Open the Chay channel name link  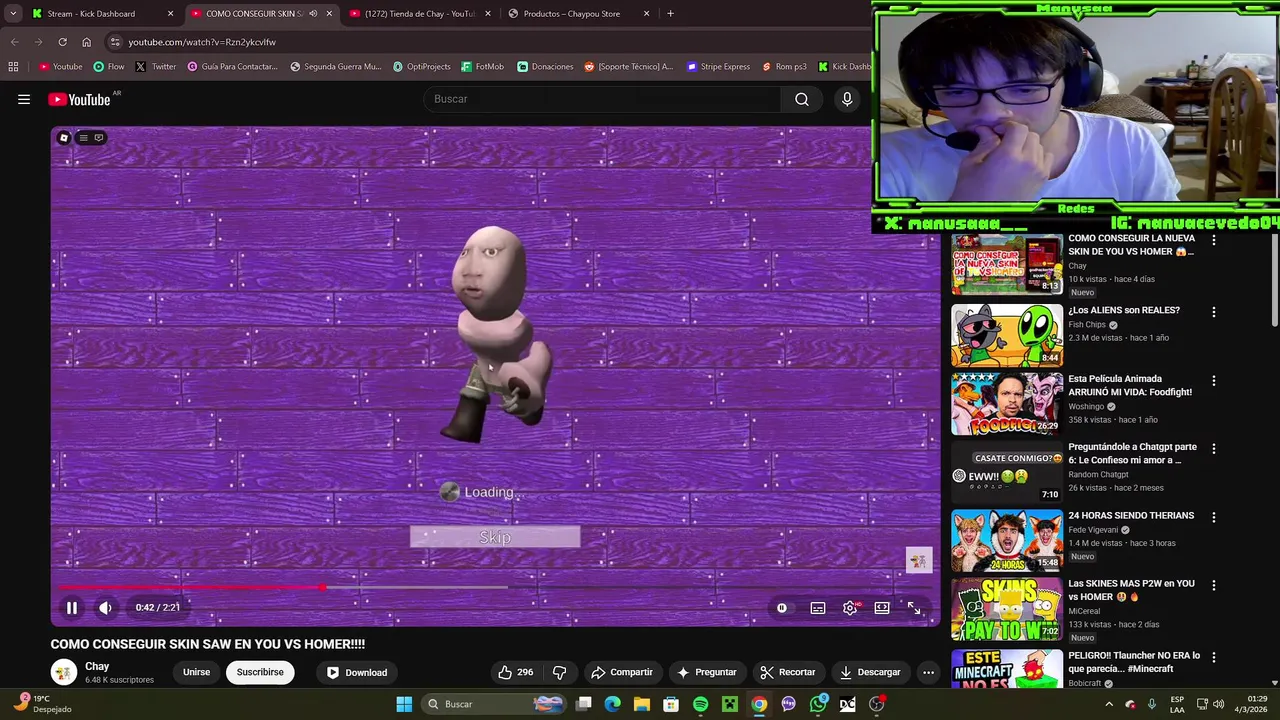(97, 666)
